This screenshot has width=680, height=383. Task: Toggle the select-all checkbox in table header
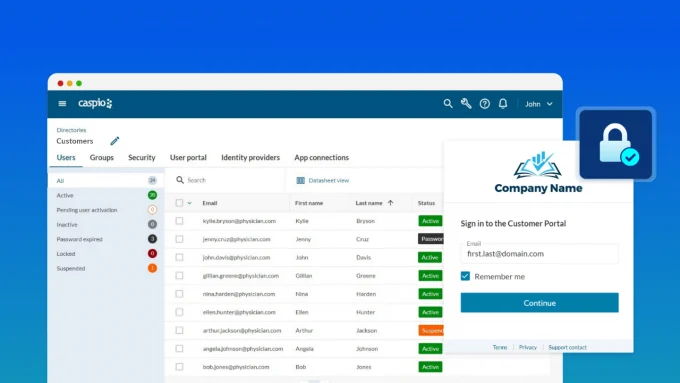pos(179,203)
